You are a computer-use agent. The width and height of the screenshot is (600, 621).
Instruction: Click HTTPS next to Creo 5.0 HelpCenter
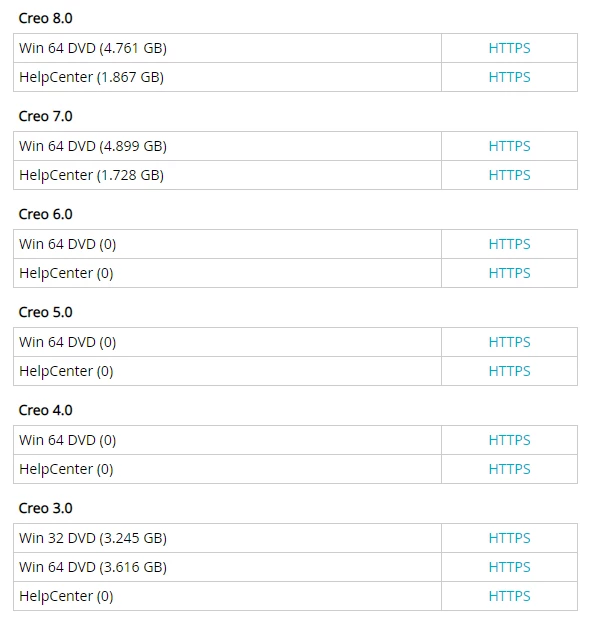(509, 371)
